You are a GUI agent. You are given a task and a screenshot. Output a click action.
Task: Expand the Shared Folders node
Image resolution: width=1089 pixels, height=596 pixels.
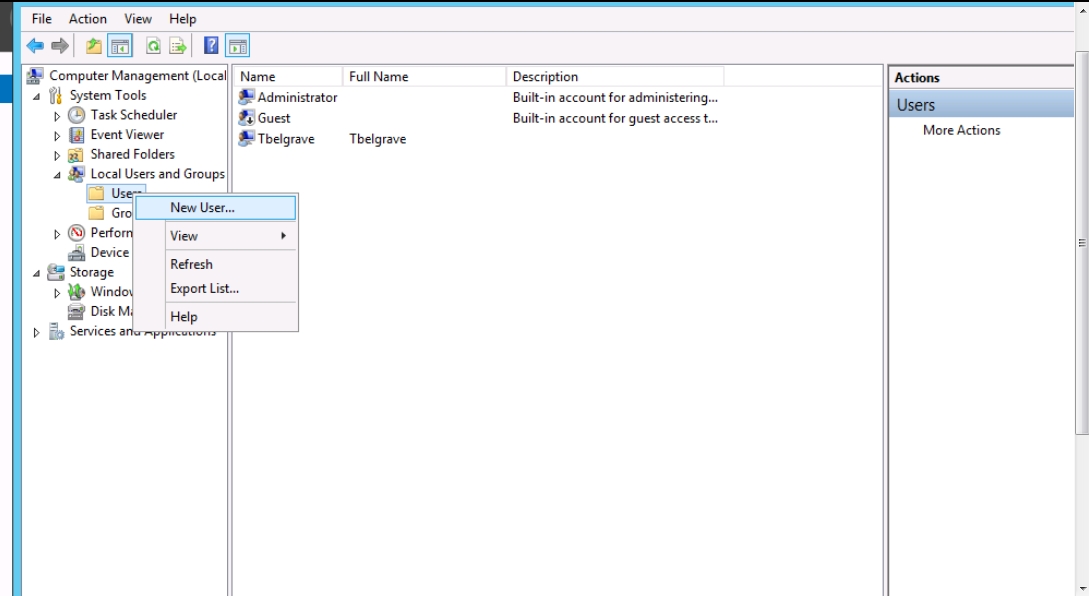tap(57, 156)
